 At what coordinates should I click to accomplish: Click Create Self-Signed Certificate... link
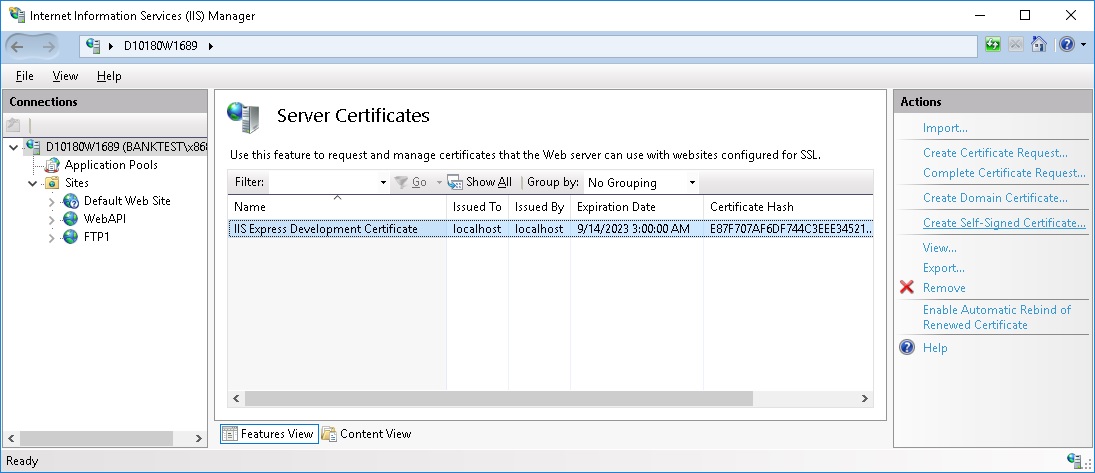click(x=1004, y=223)
